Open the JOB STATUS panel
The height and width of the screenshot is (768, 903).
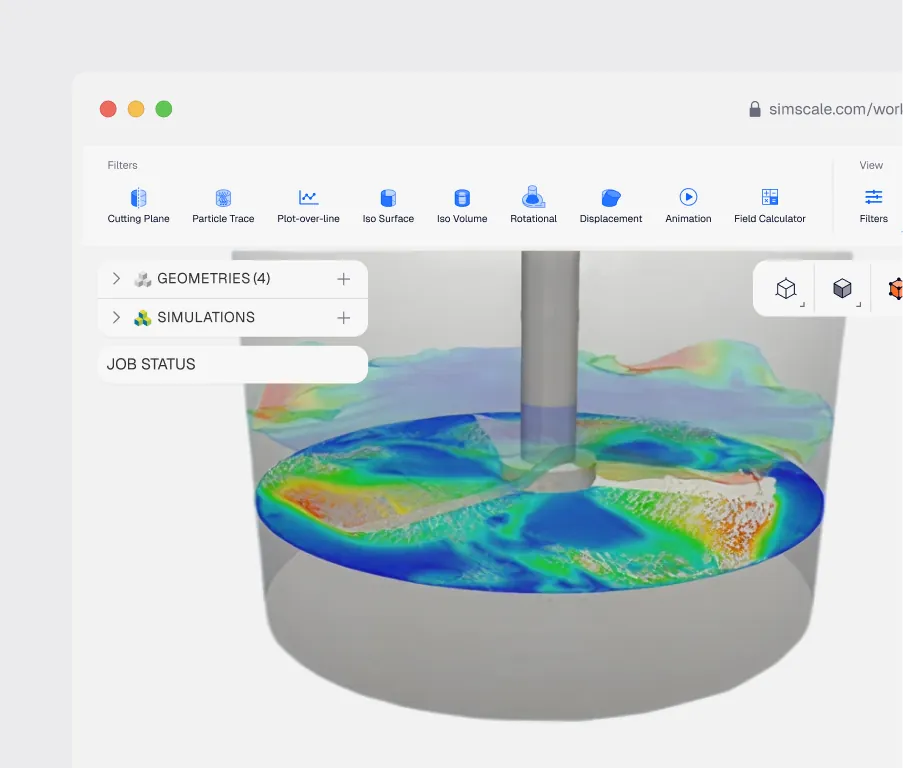tap(233, 364)
